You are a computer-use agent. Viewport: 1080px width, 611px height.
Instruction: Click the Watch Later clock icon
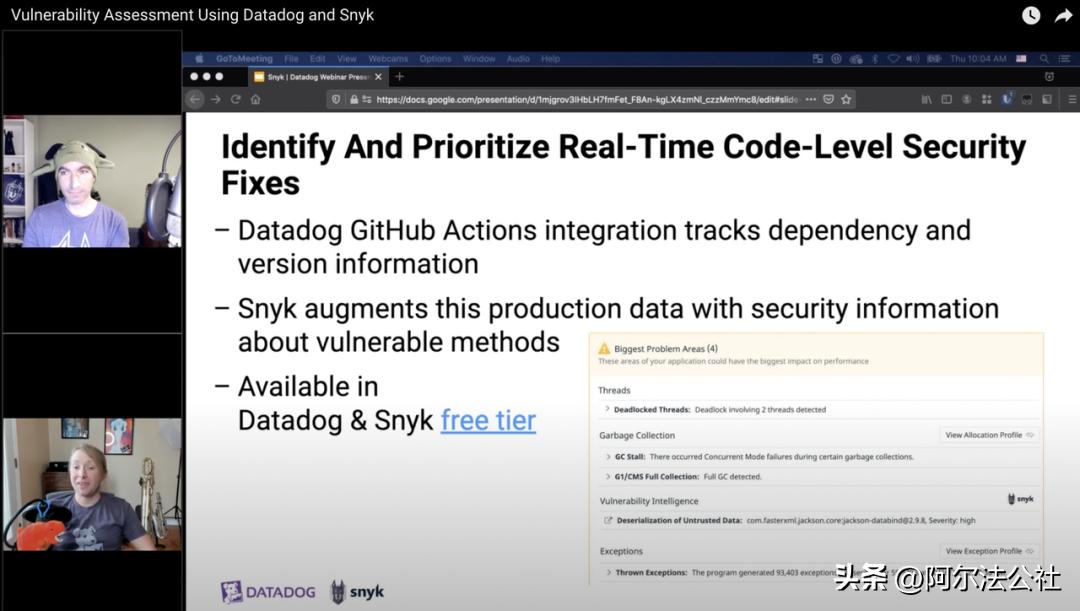[1030, 15]
